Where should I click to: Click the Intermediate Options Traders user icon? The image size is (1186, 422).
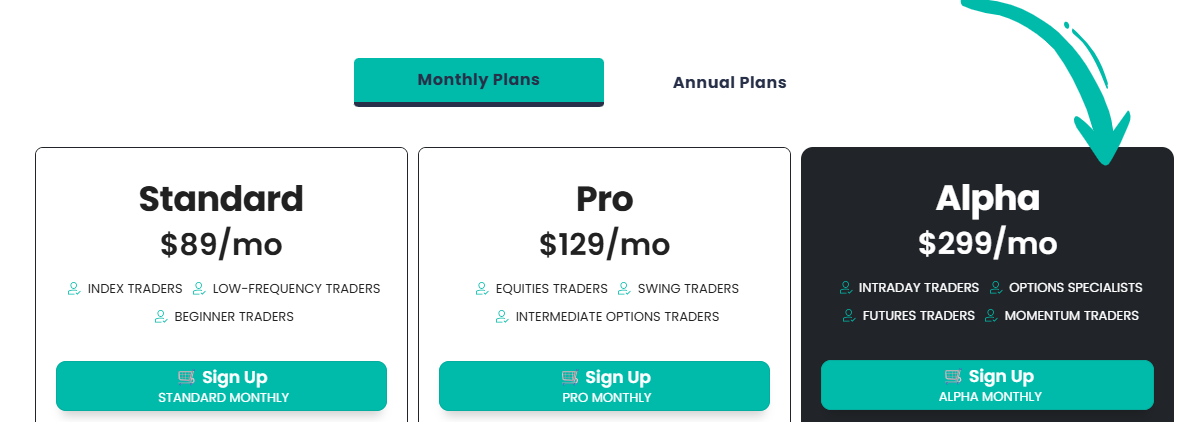click(501, 317)
